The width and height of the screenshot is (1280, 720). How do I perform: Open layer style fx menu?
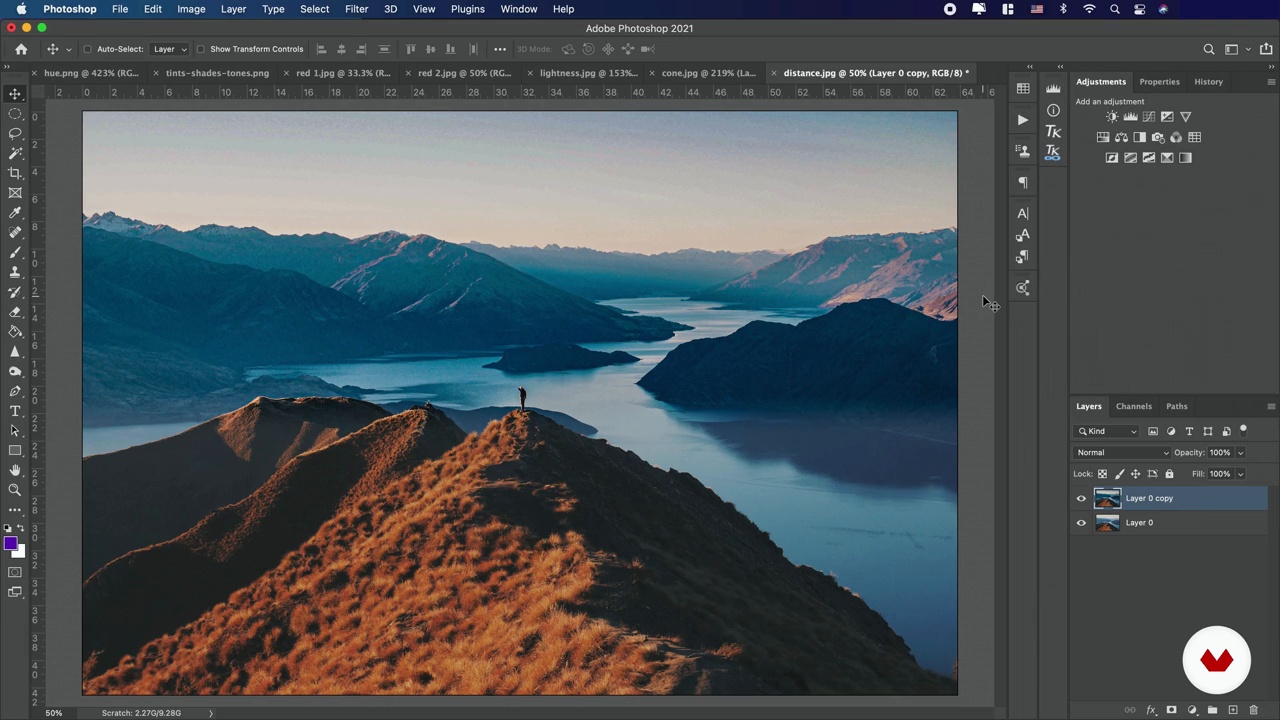pos(1151,710)
